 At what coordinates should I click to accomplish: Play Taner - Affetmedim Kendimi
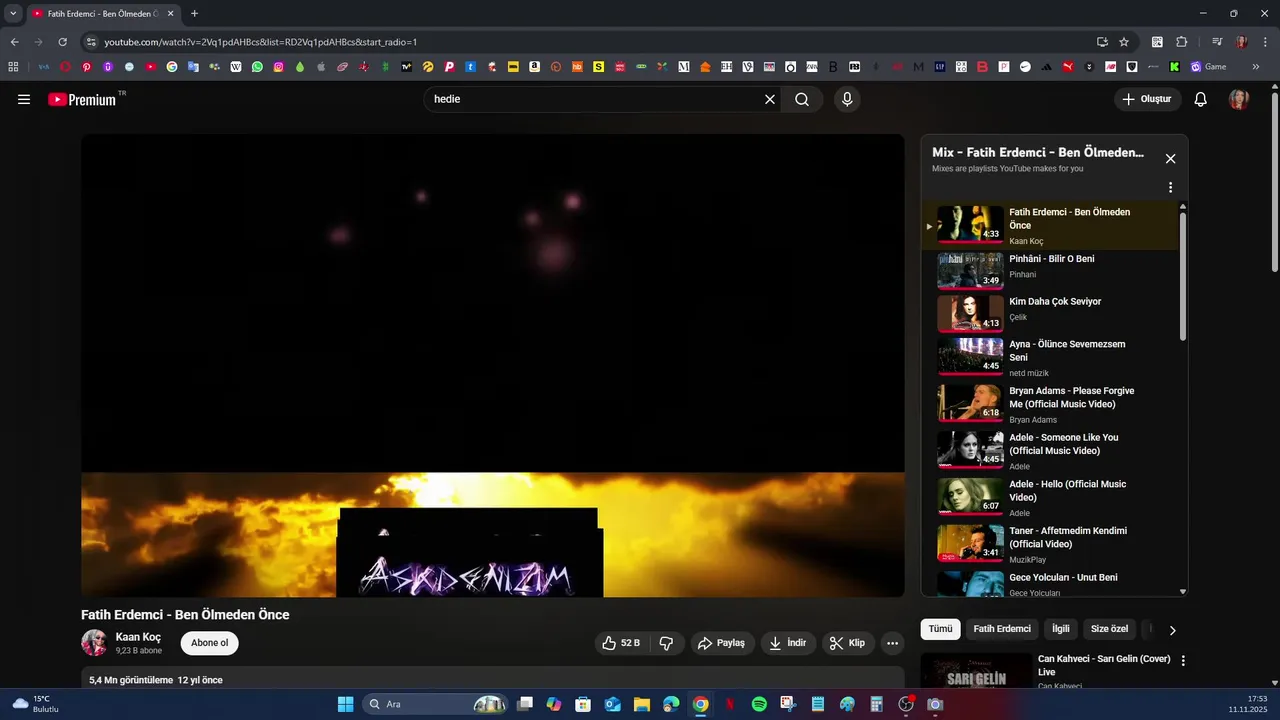click(1051, 544)
